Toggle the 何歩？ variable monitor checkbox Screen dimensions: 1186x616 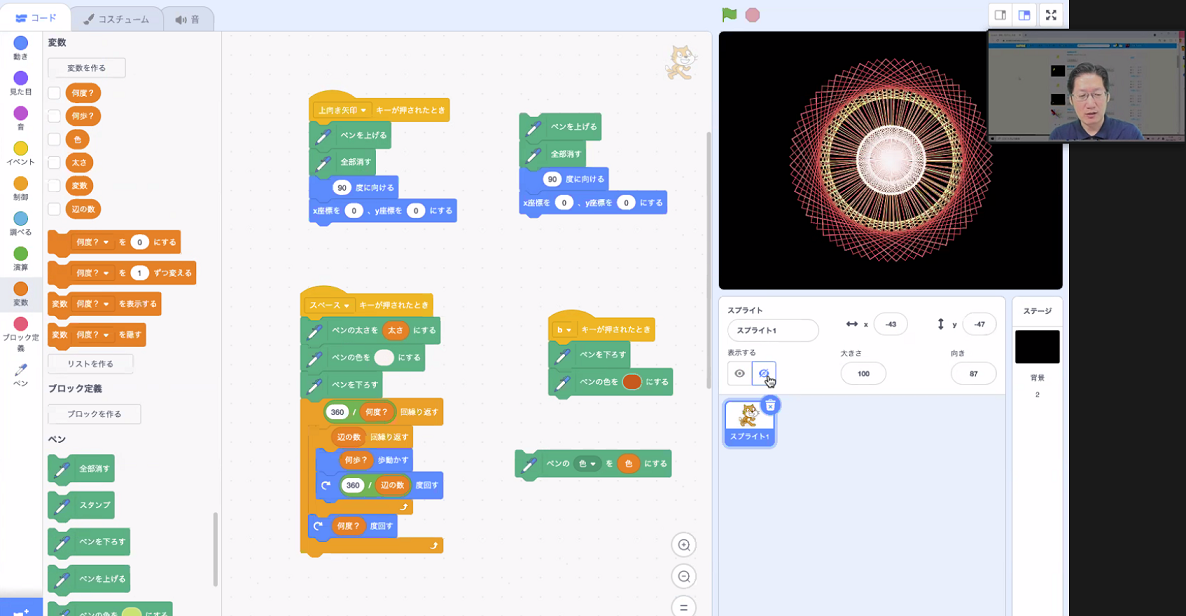coord(54,116)
